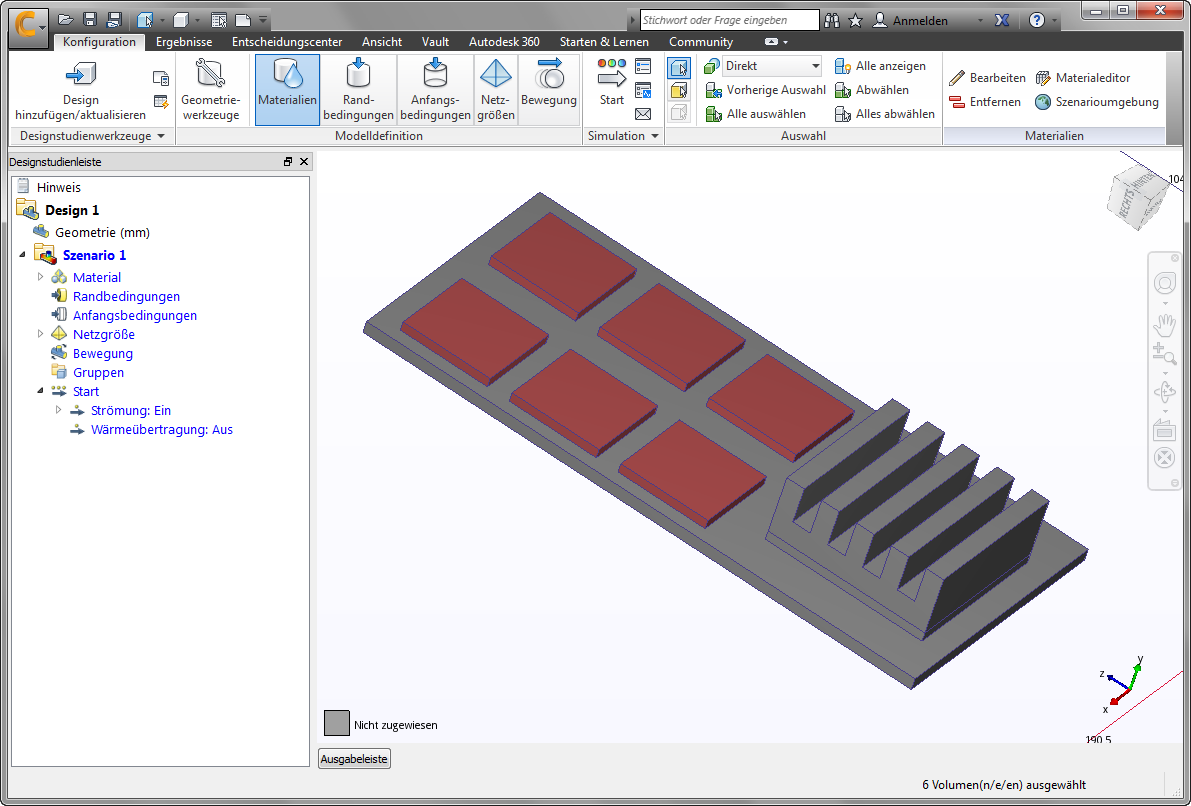Click Abwählen in Auswahl panel

(872, 90)
